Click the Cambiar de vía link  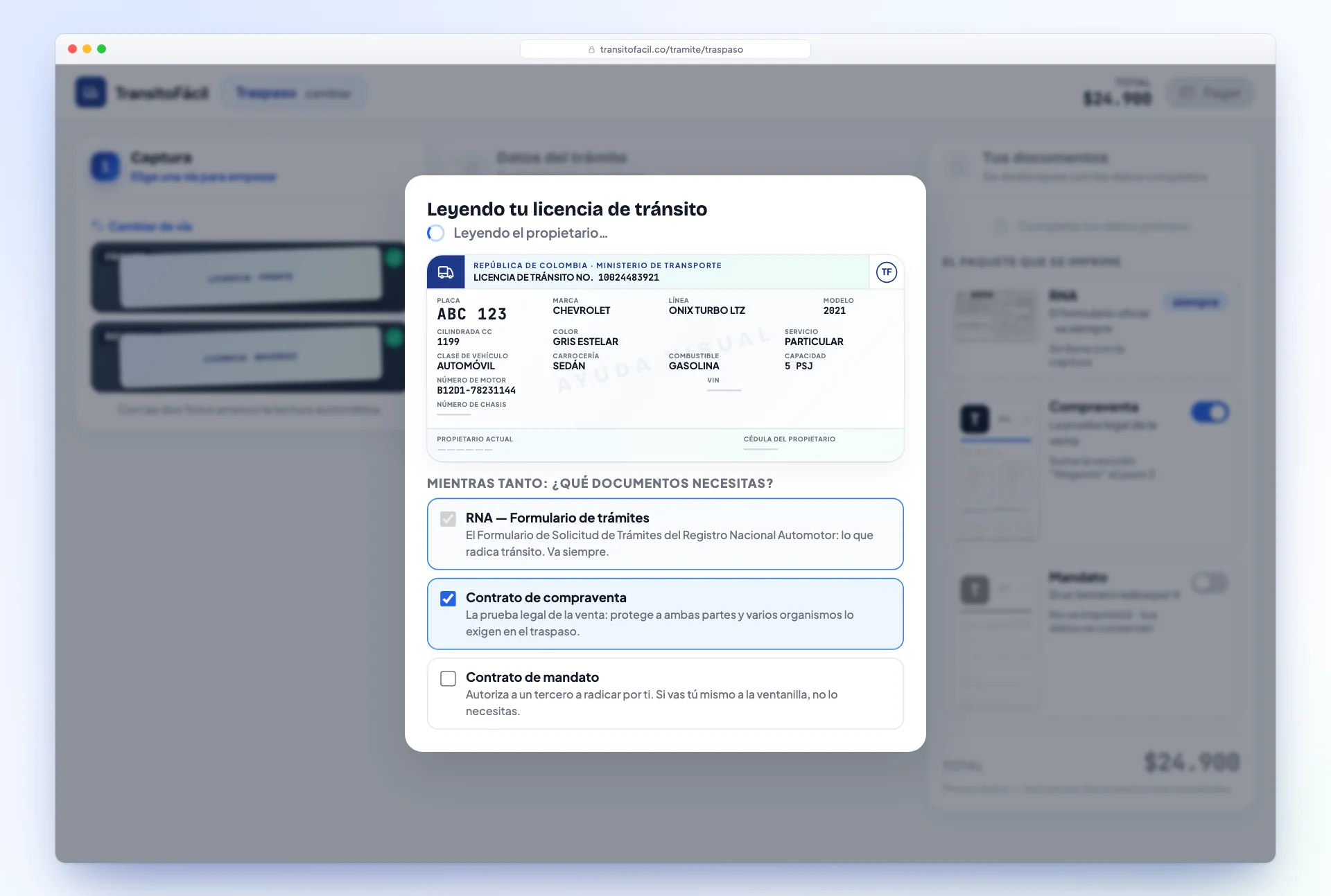click(x=143, y=227)
